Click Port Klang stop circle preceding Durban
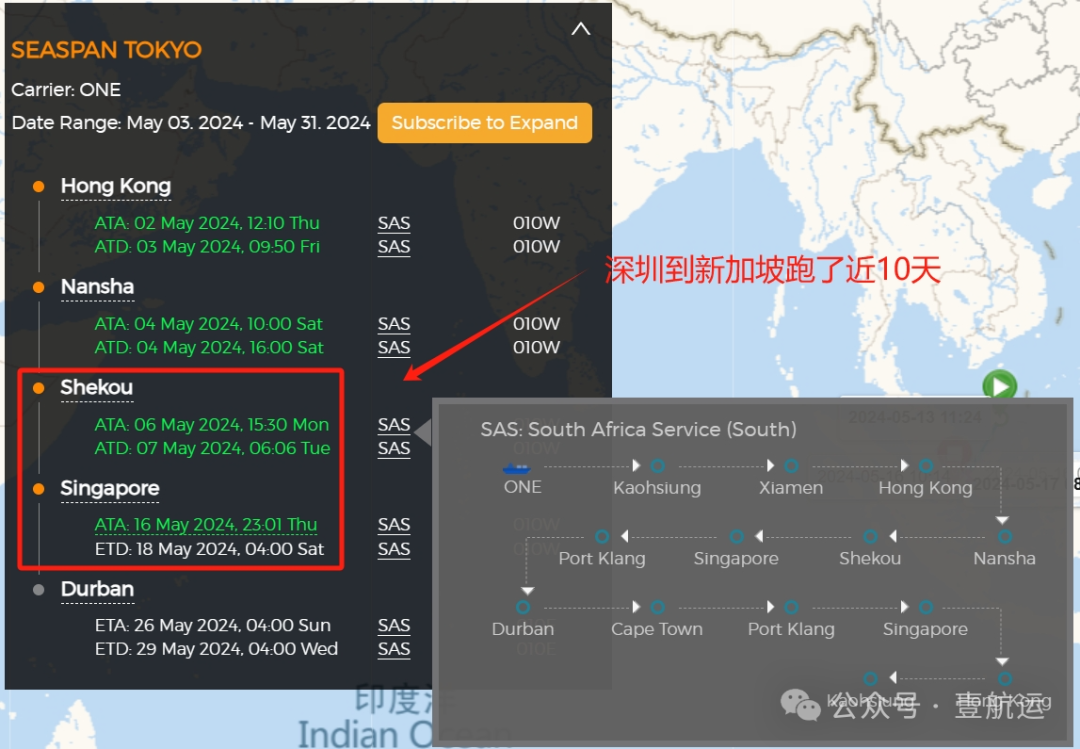This screenshot has height=749, width=1080. [x=602, y=536]
